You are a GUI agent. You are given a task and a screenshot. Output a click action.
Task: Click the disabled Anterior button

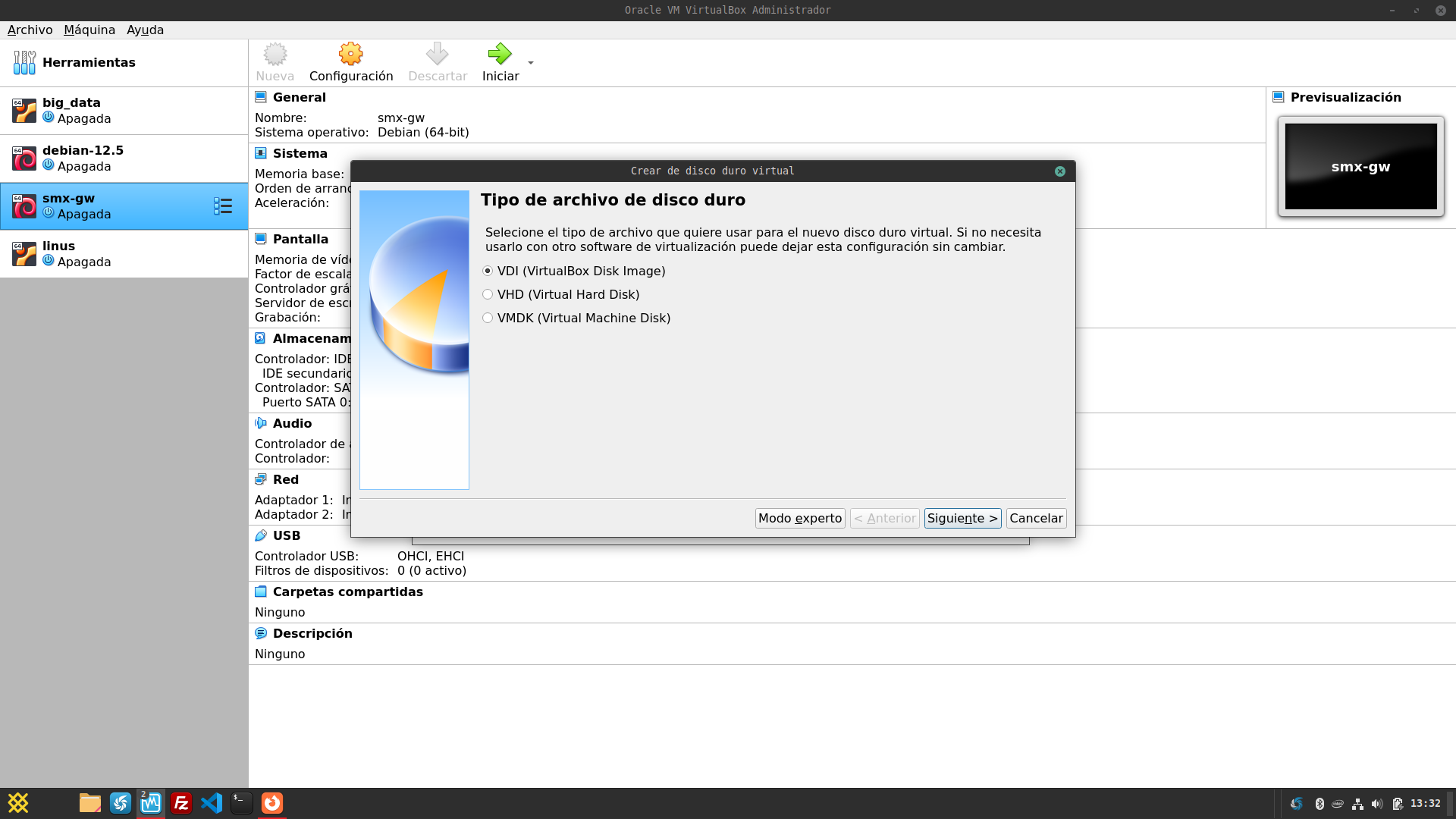point(884,519)
